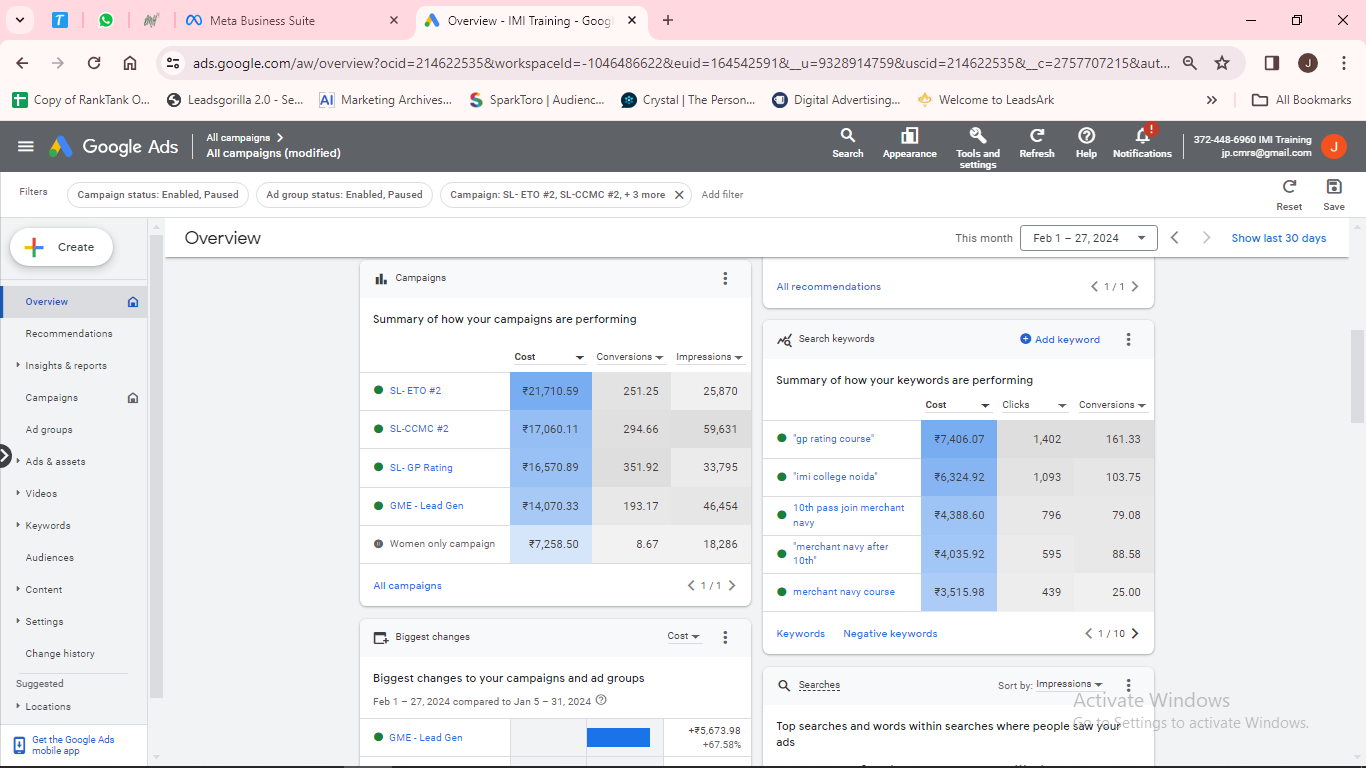Save the filter set with Save icon
This screenshot has width=1366, height=768.
pos(1334,194)
